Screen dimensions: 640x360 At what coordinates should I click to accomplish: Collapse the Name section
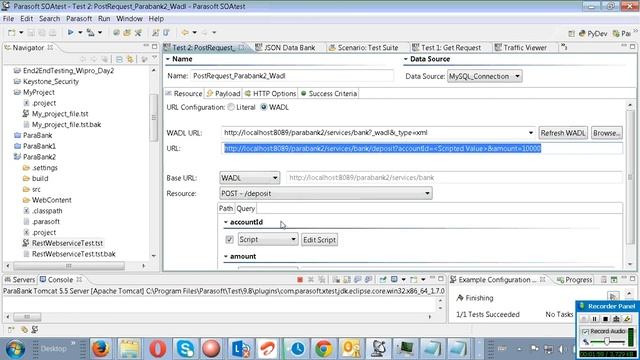point(168,59)
